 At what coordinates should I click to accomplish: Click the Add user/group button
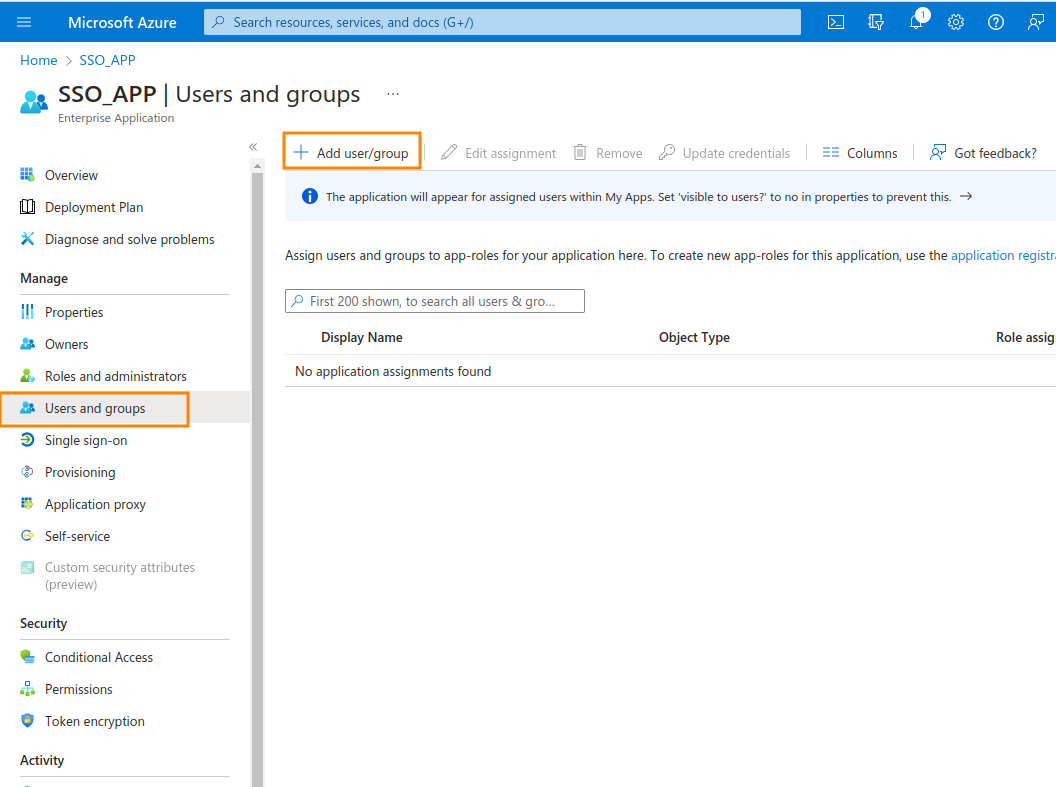pyautogui.click(x=351, y=153)
